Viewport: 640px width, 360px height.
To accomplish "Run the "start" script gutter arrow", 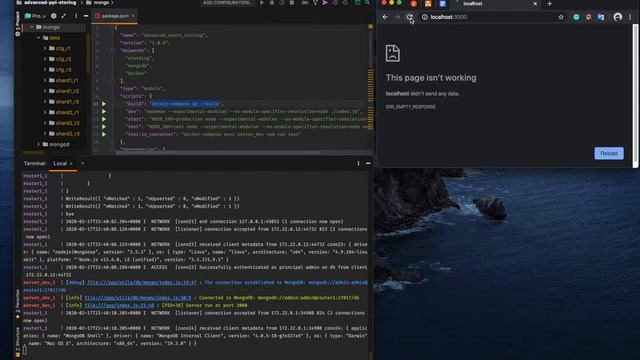I will click(104, 119).
